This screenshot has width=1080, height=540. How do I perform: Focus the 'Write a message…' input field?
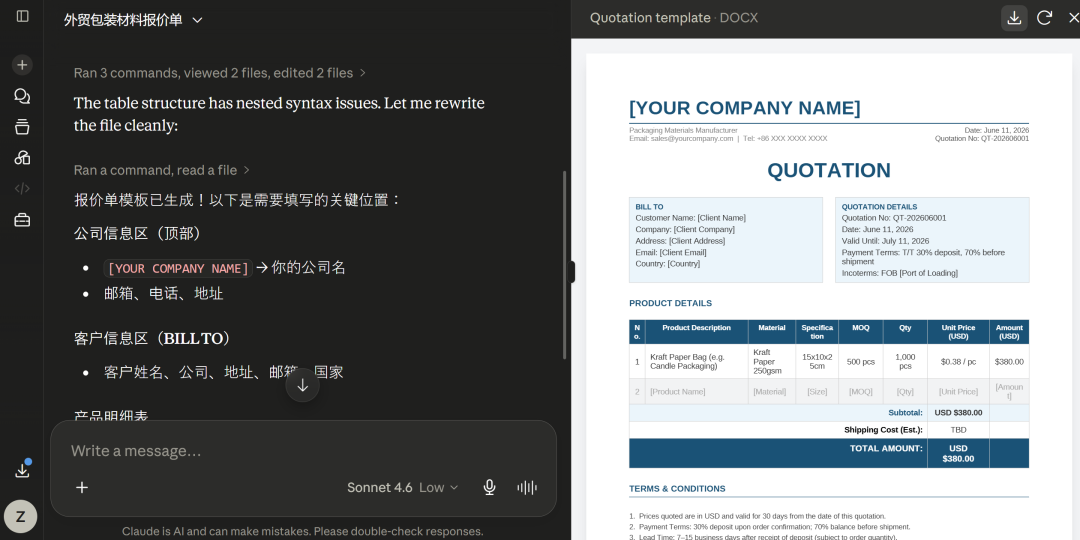(x=303, y=451)
